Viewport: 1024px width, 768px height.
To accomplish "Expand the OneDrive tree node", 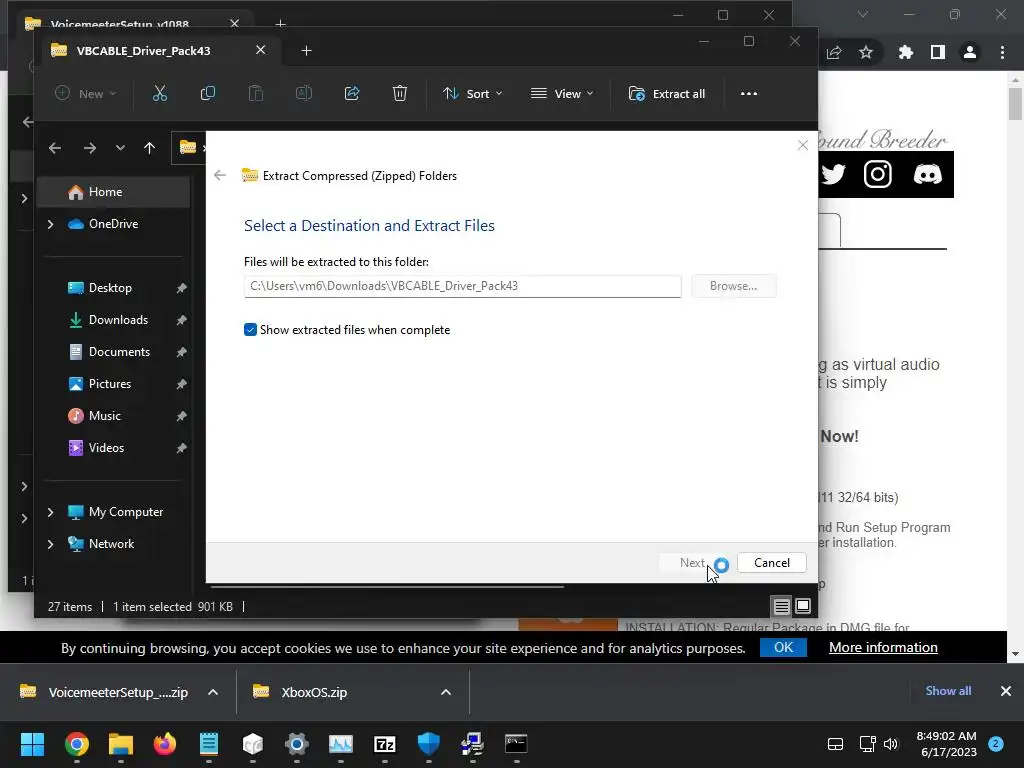I will point(50,224).
